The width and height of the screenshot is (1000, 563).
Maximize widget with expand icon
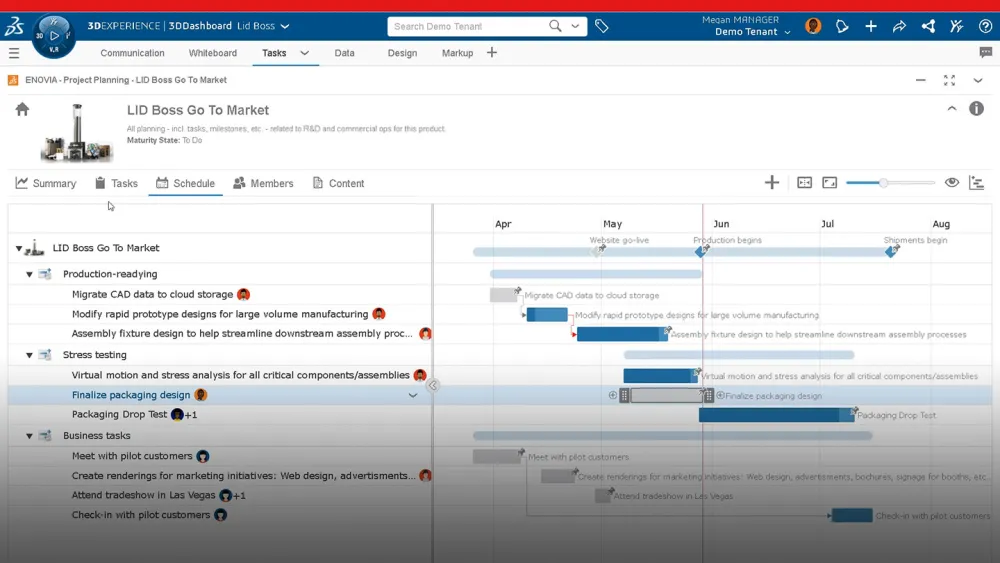pos(950,80)
